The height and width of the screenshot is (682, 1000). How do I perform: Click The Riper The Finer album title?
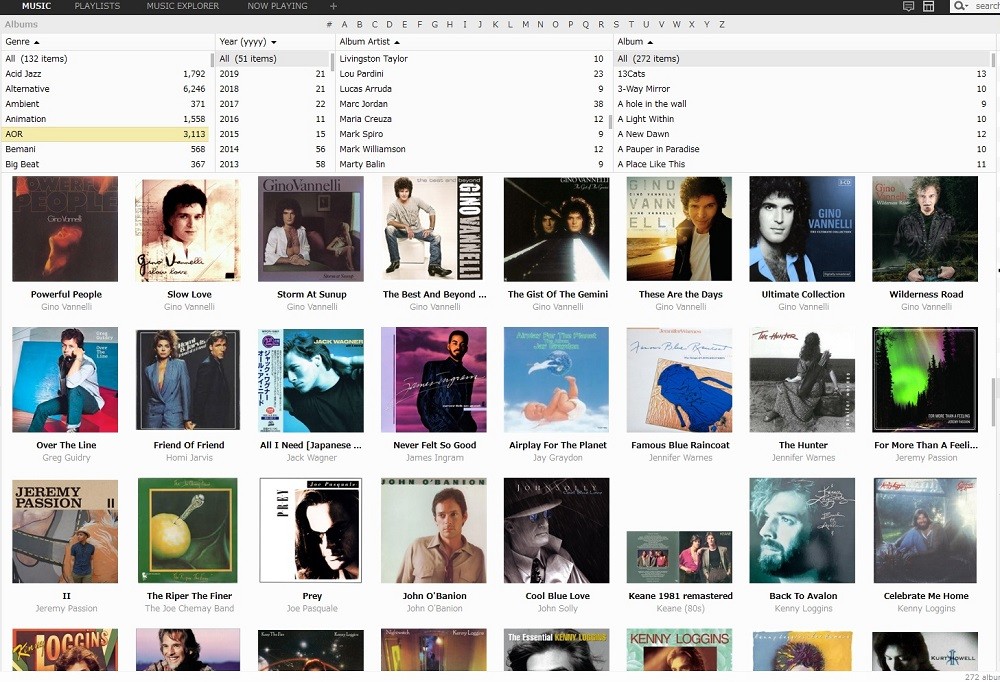(189, 596)
